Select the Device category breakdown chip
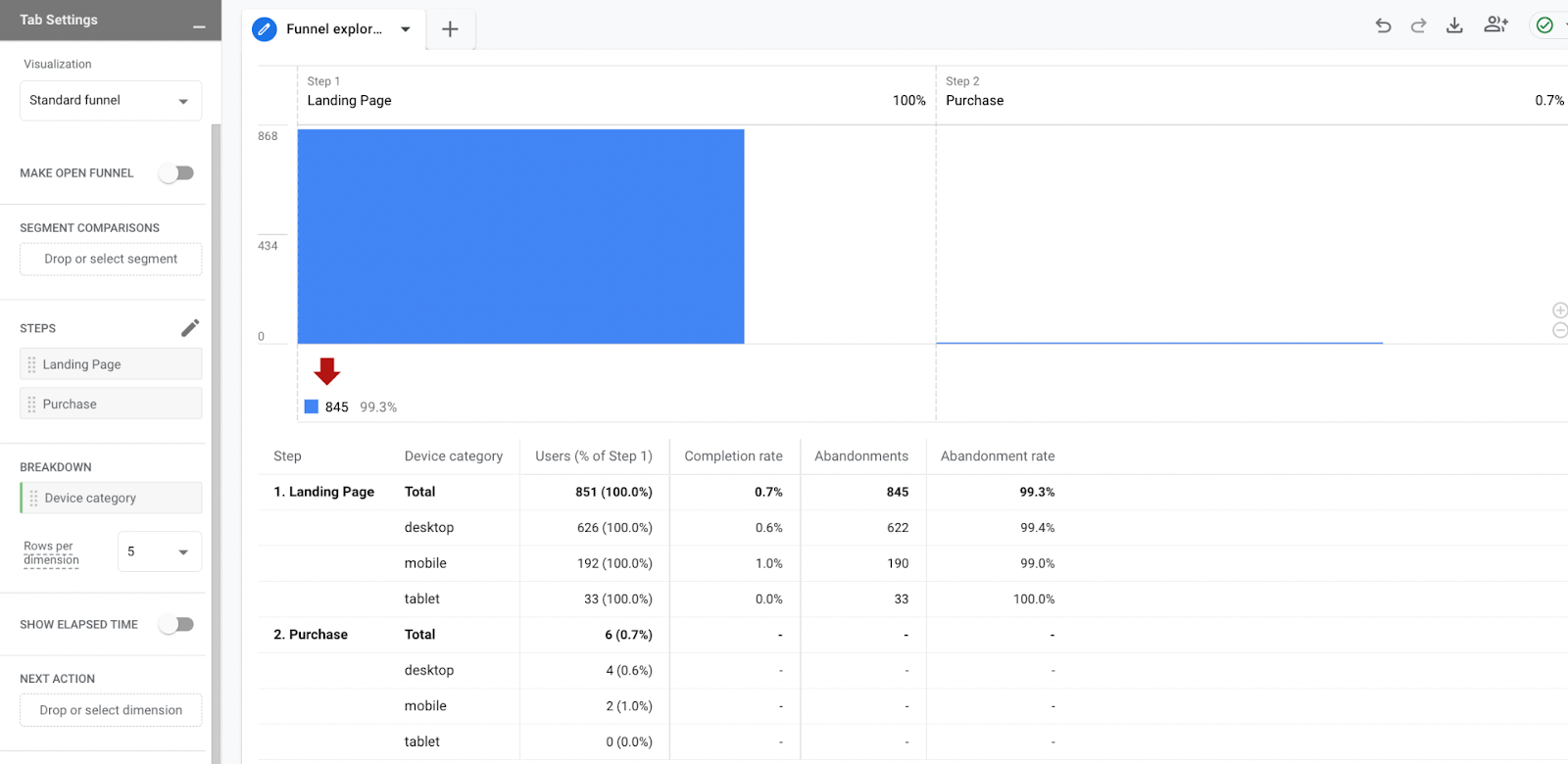This screenshot has height=764, width=1568. (x=111, y=499)
